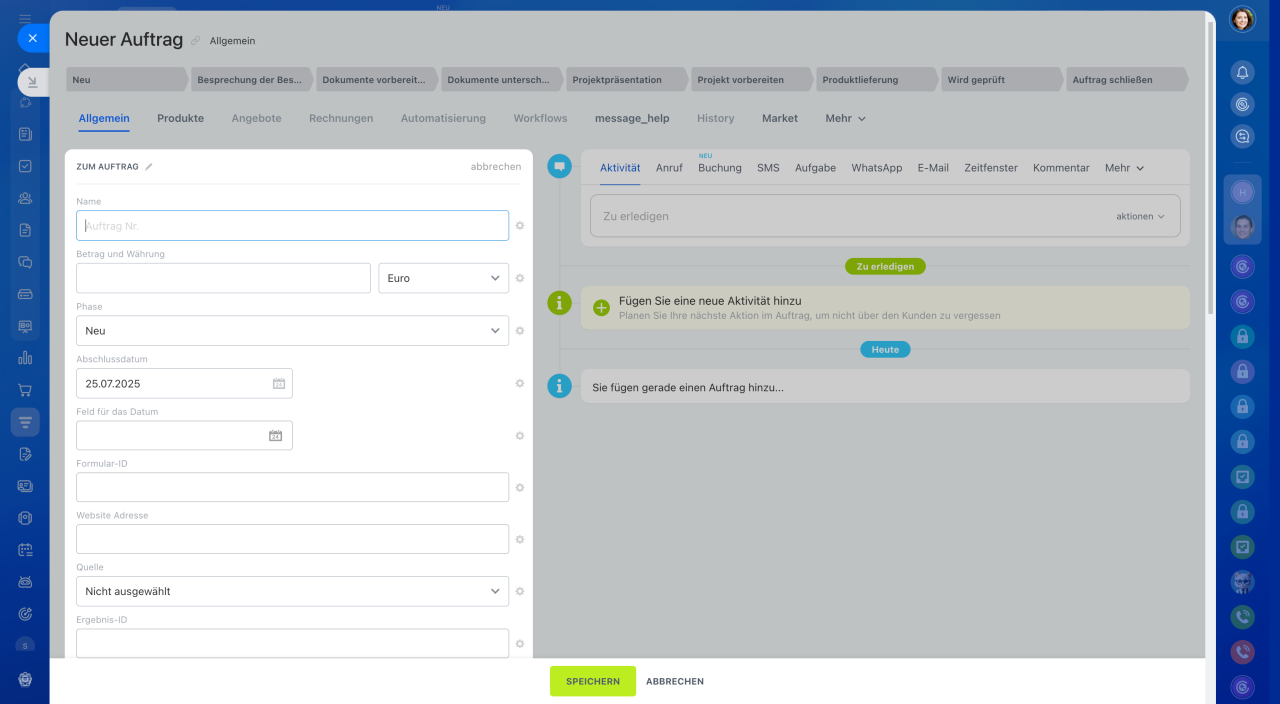Click the green SPEICHERN button
Viewport: 1280px width, 704px height.
[593, 681]
